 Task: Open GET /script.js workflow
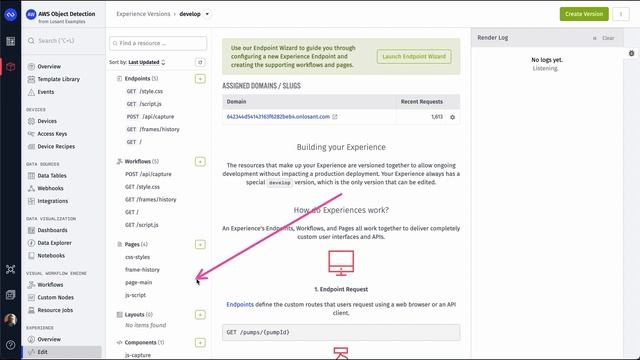point(142,224)
